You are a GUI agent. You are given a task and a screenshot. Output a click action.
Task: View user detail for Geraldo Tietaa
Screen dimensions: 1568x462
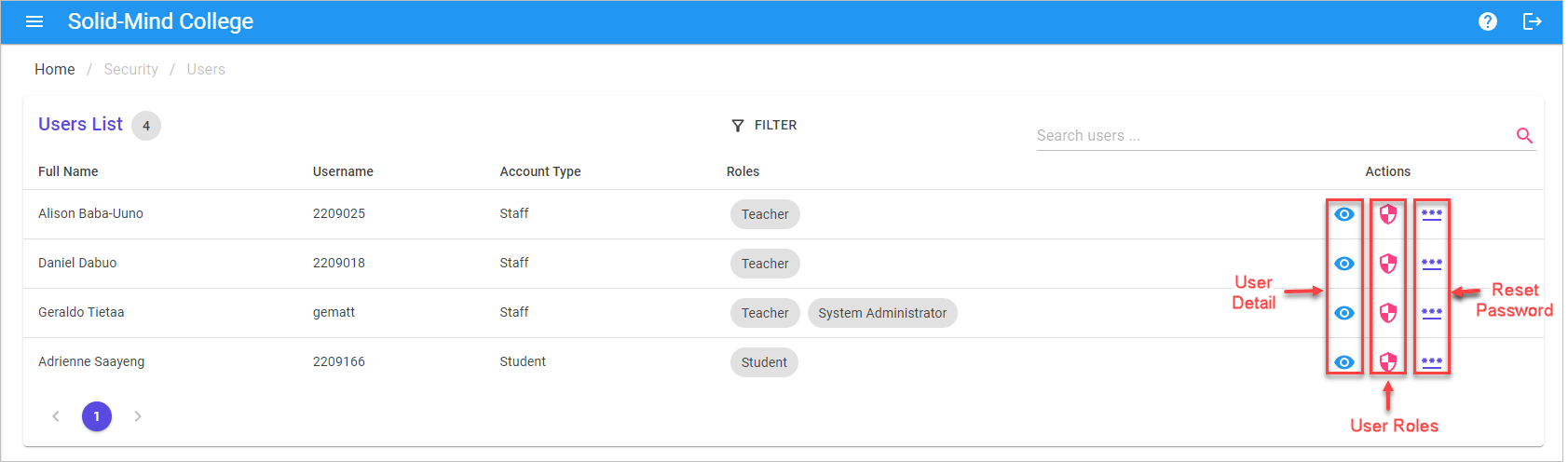[x=1344, y=313]
